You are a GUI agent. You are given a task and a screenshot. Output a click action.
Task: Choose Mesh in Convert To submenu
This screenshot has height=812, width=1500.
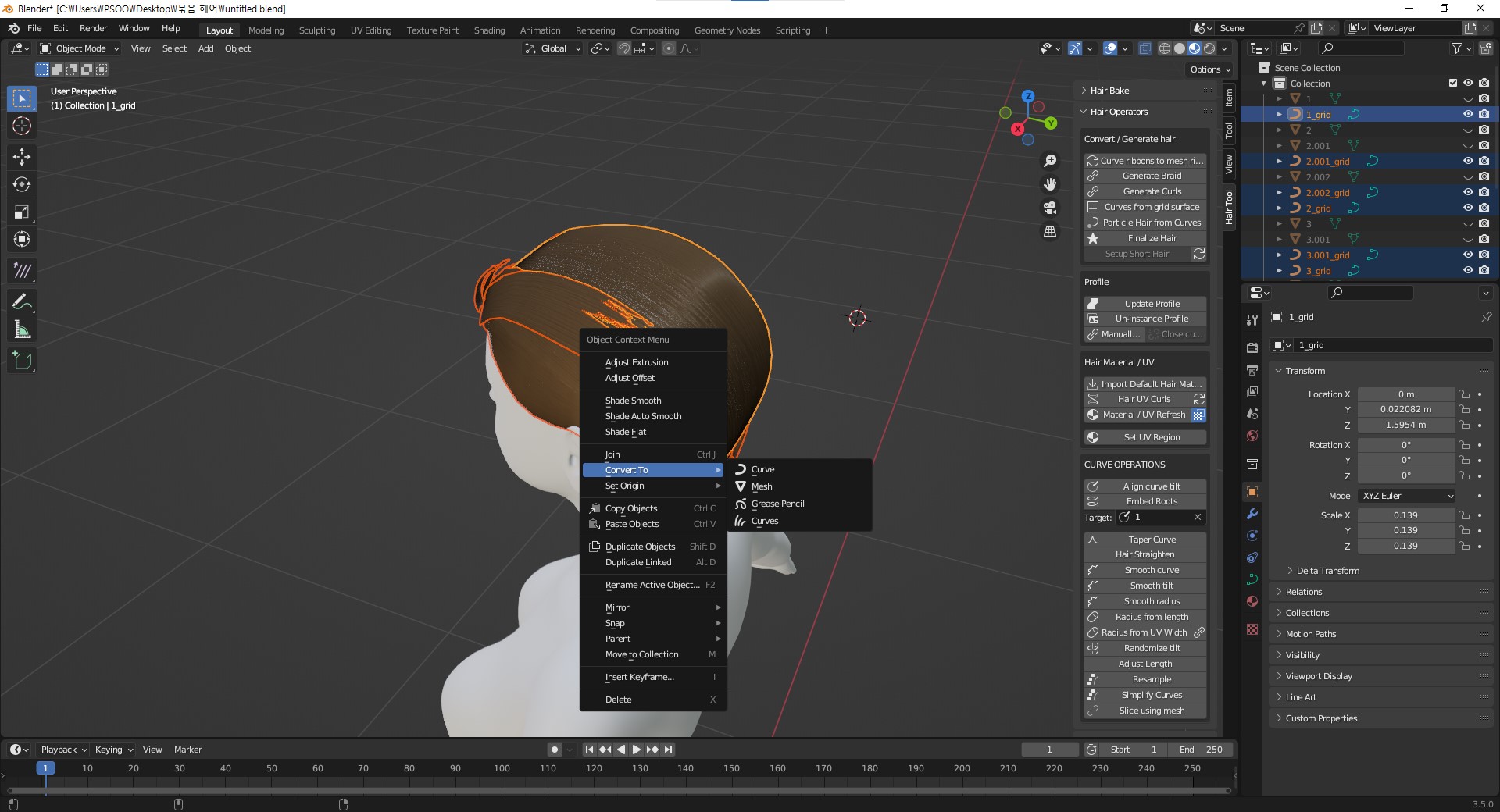(x=762, y=486)
